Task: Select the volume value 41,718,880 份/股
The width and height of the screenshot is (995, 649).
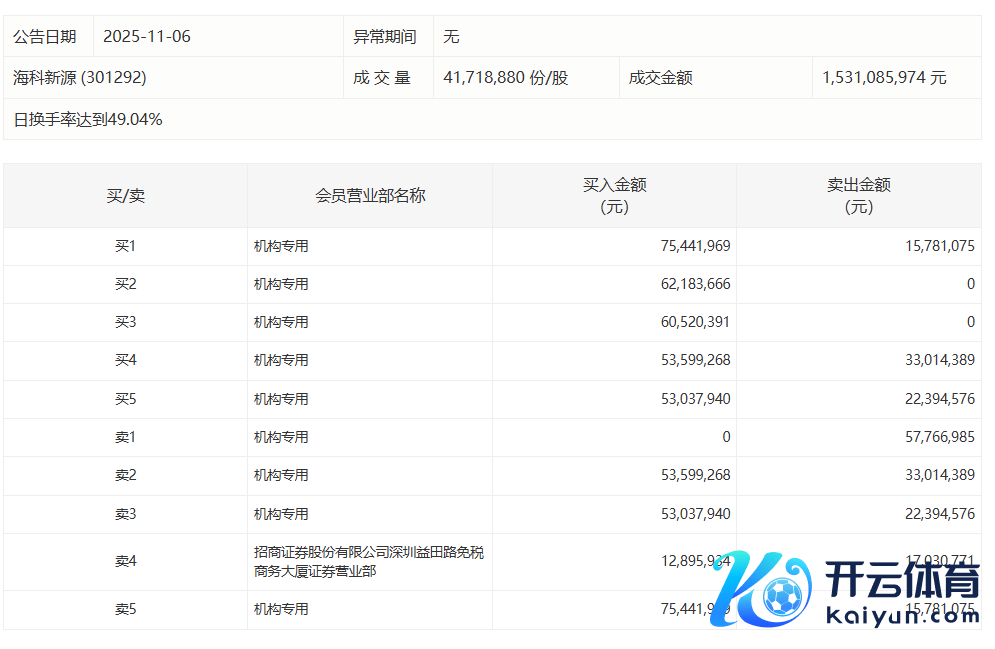Action: click(x=505, y=78)
